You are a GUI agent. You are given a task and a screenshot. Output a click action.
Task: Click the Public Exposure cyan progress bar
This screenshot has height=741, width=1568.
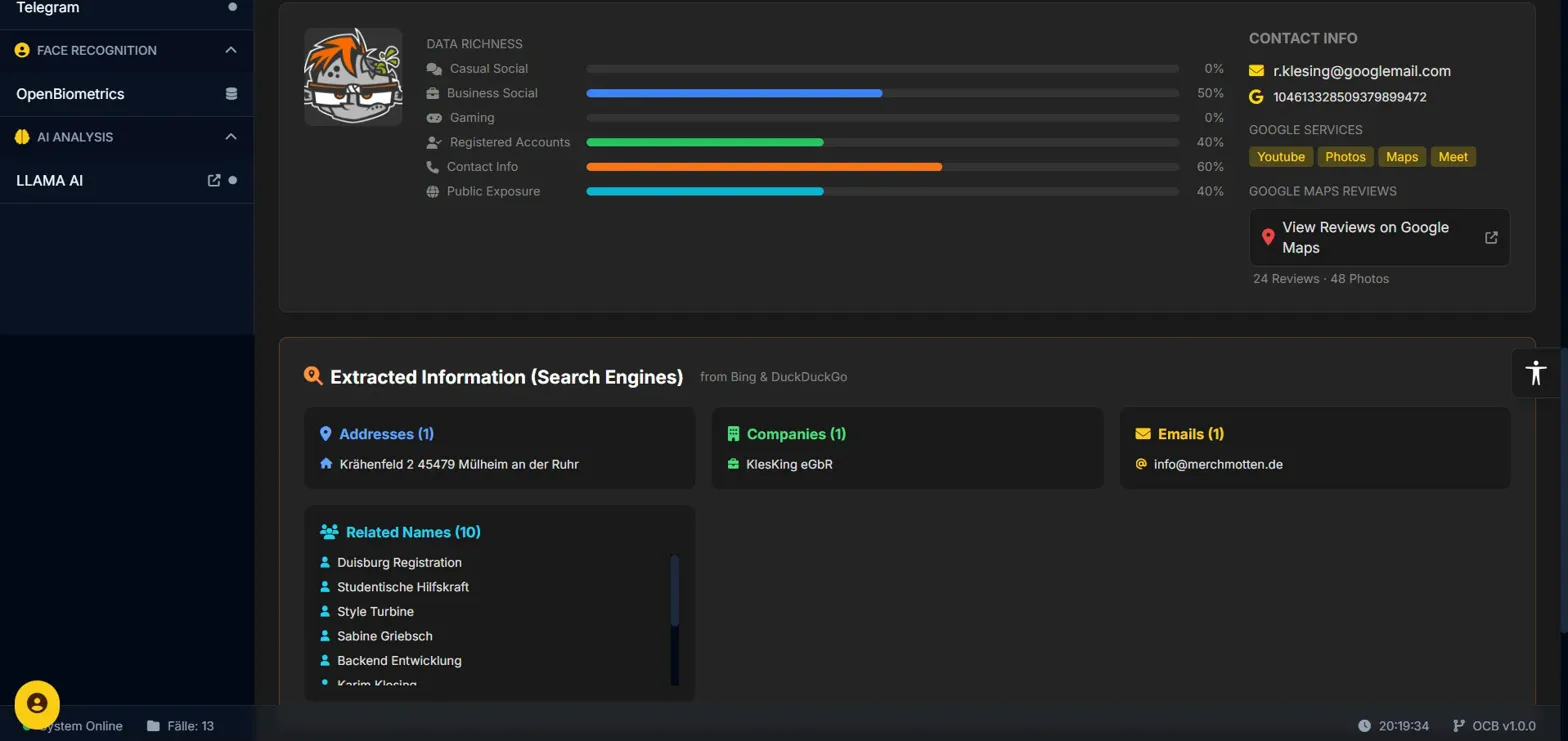pos(705,191)
